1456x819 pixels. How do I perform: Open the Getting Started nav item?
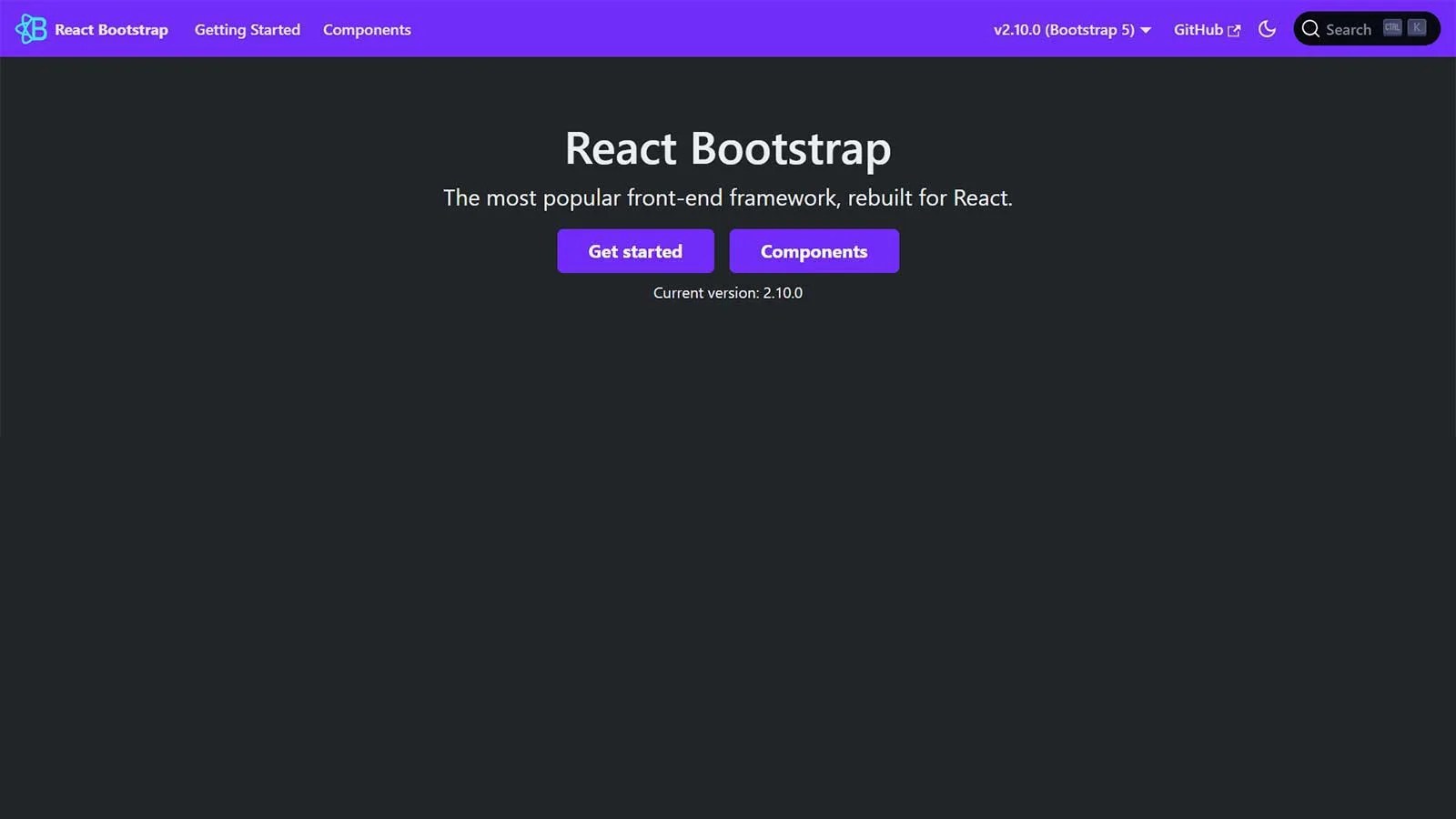coord(248,30)
